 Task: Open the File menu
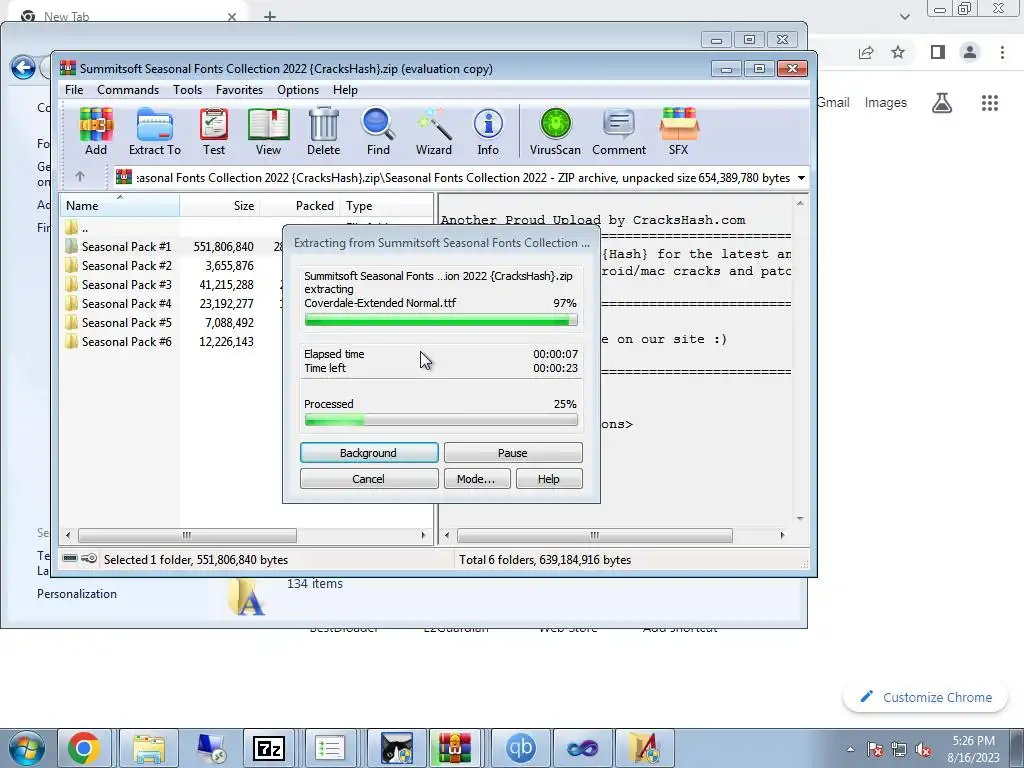74,89
